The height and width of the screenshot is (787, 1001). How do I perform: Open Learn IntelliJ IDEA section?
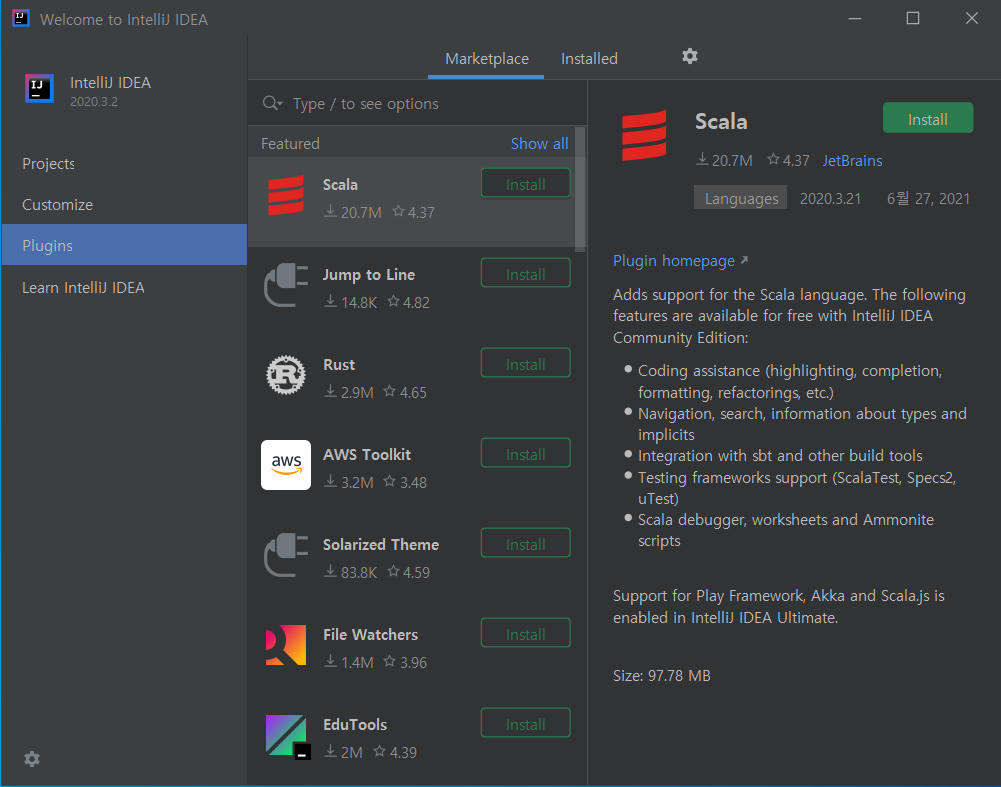coord(124,288)
